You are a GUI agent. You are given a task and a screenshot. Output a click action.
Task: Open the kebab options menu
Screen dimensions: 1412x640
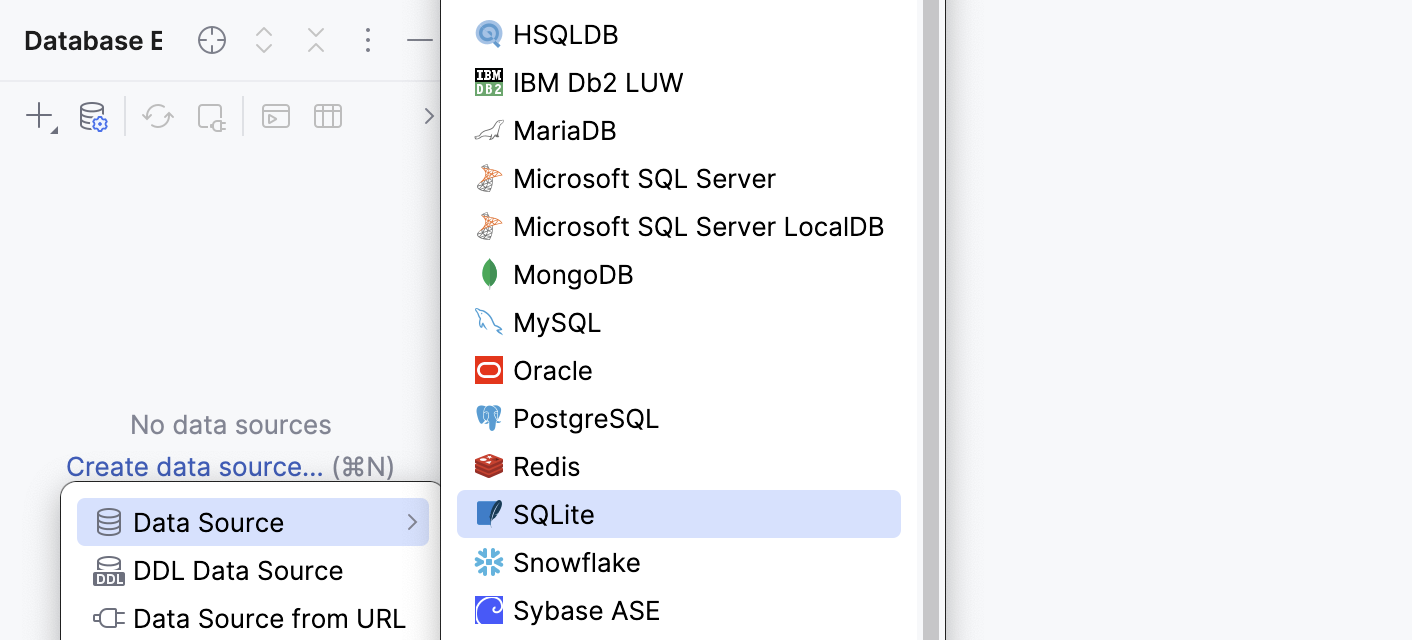click(368, 40)
